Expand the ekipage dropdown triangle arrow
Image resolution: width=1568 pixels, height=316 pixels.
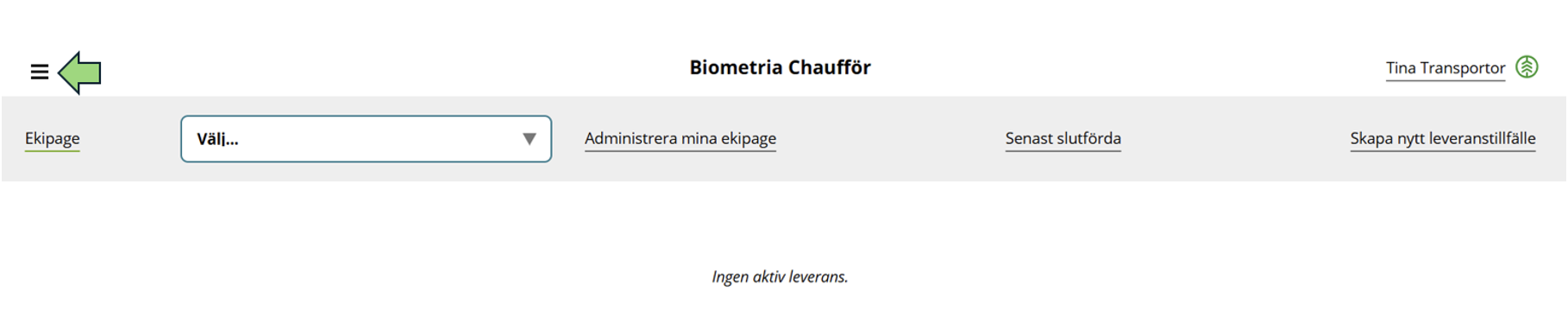(x=530, y=139)
